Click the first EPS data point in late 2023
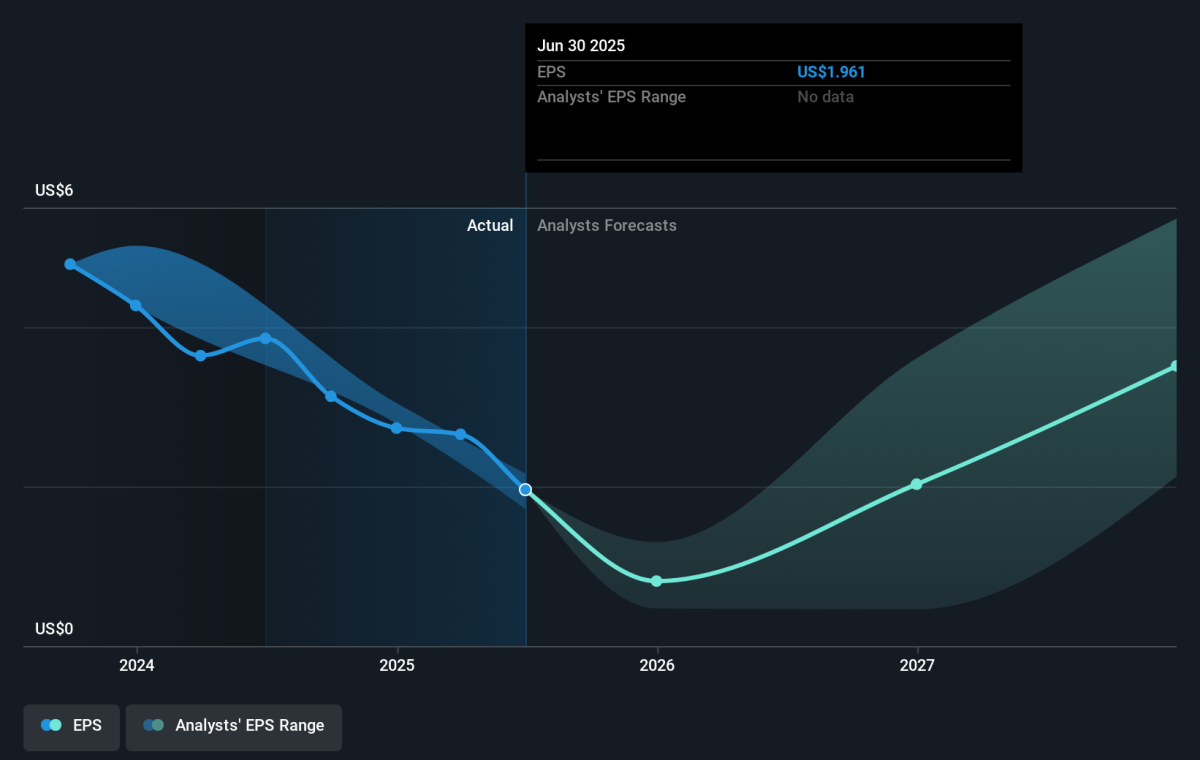 (x=70, y=264)
